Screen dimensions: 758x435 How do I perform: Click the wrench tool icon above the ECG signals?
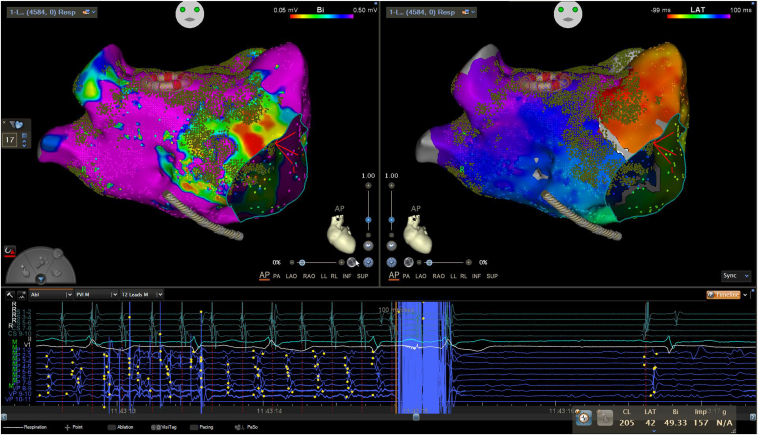[x=9, y=295]
